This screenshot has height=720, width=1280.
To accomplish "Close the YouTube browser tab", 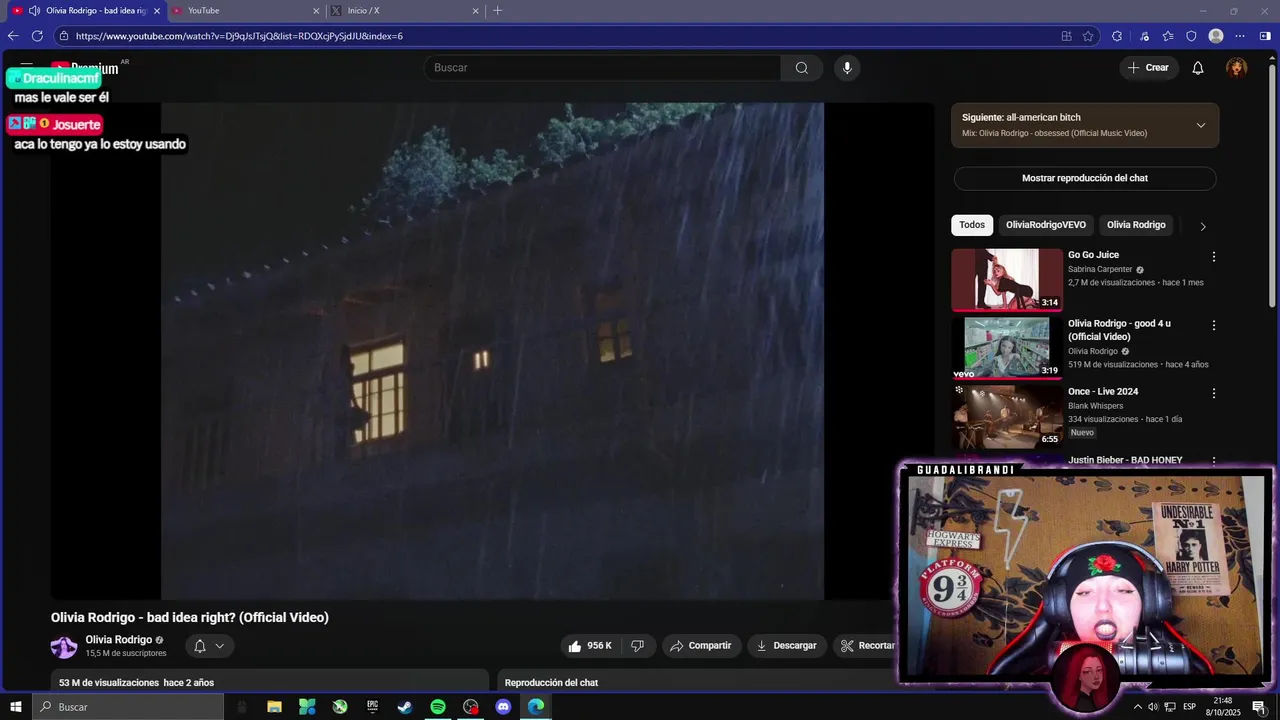I will [x=316, y=10].
